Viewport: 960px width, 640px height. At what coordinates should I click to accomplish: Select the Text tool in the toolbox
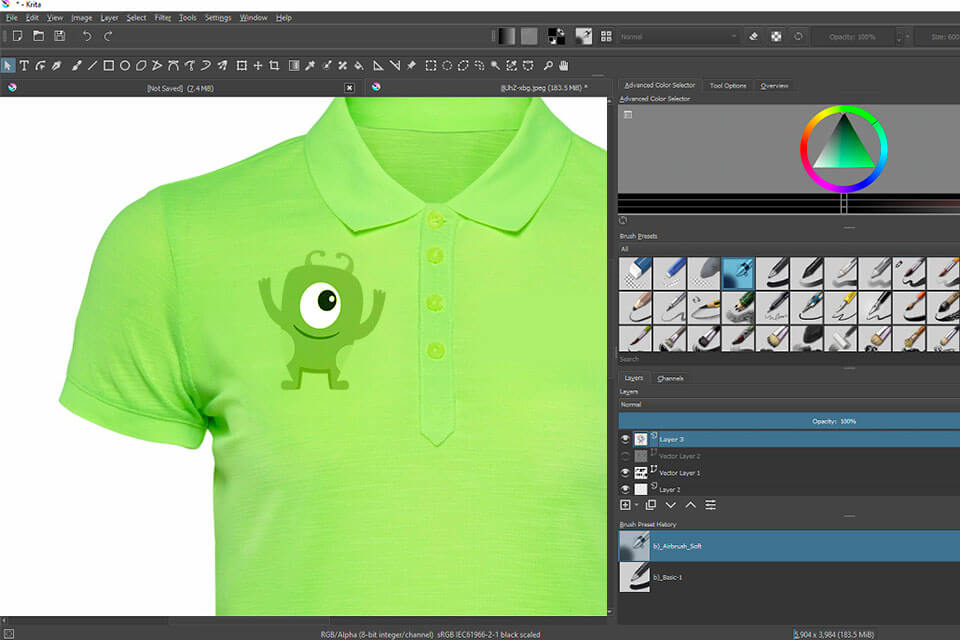pyautogui.click(x=24, y=66)
